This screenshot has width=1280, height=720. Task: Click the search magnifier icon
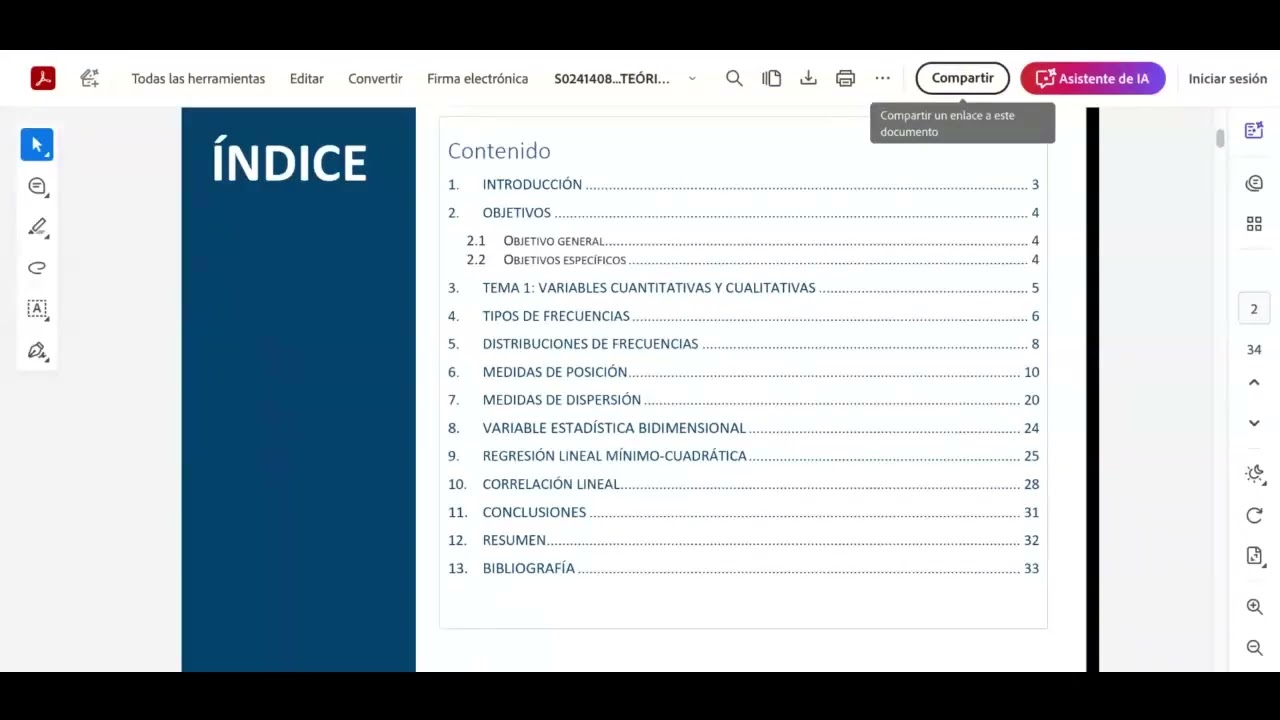click(x=734, y=78)
